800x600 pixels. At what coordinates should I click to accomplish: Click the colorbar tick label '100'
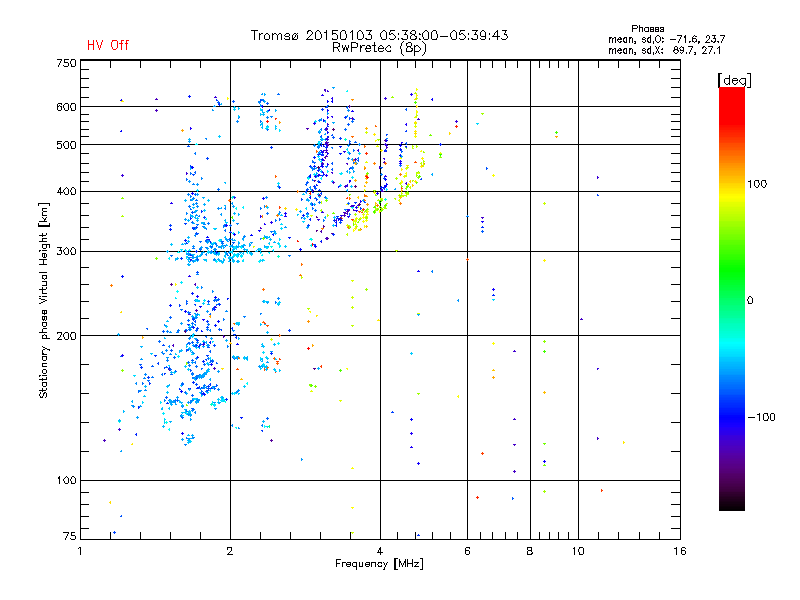click(757, 184)
